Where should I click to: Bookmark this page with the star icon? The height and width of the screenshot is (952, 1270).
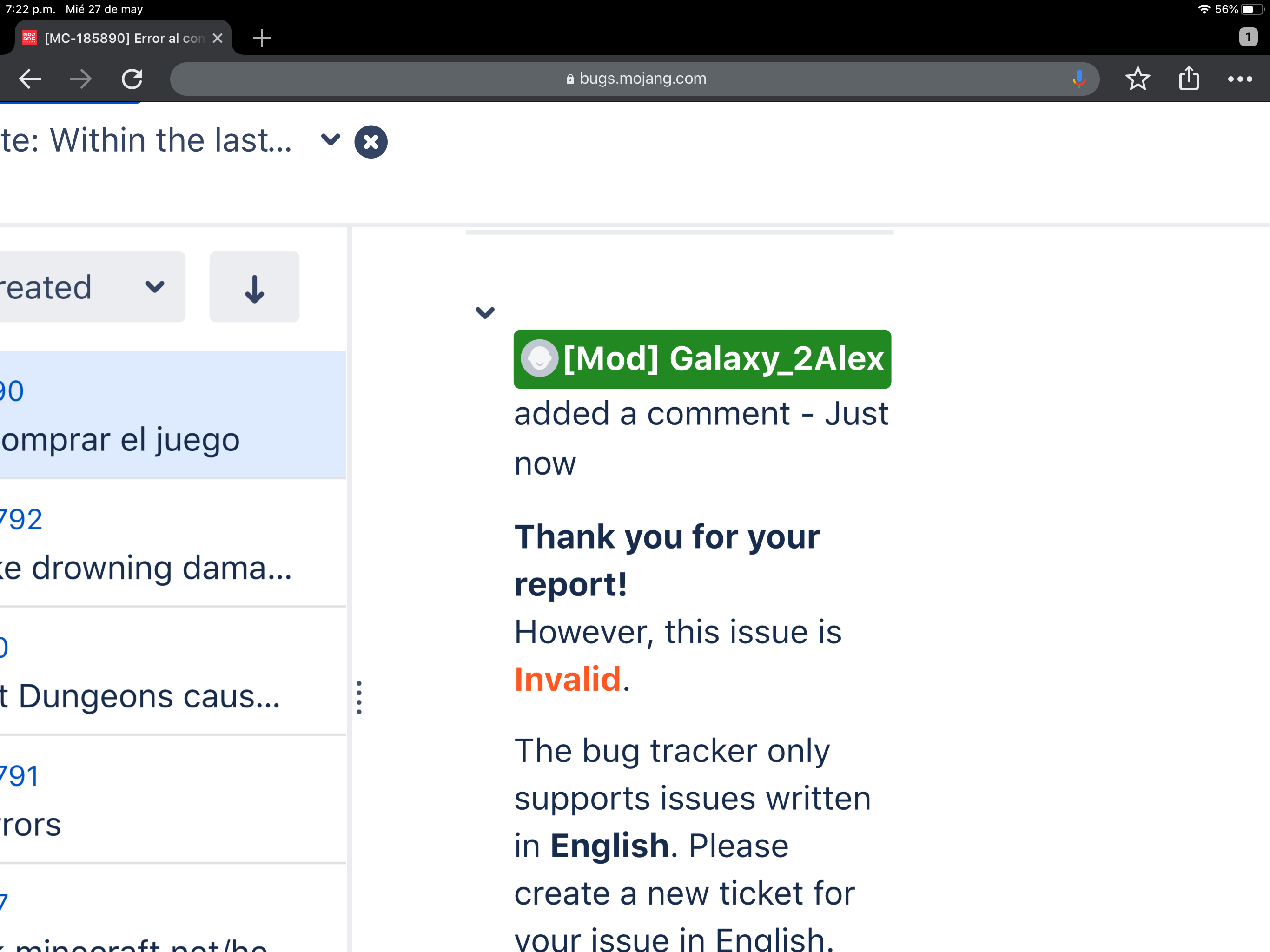(x=1138, y=79)
